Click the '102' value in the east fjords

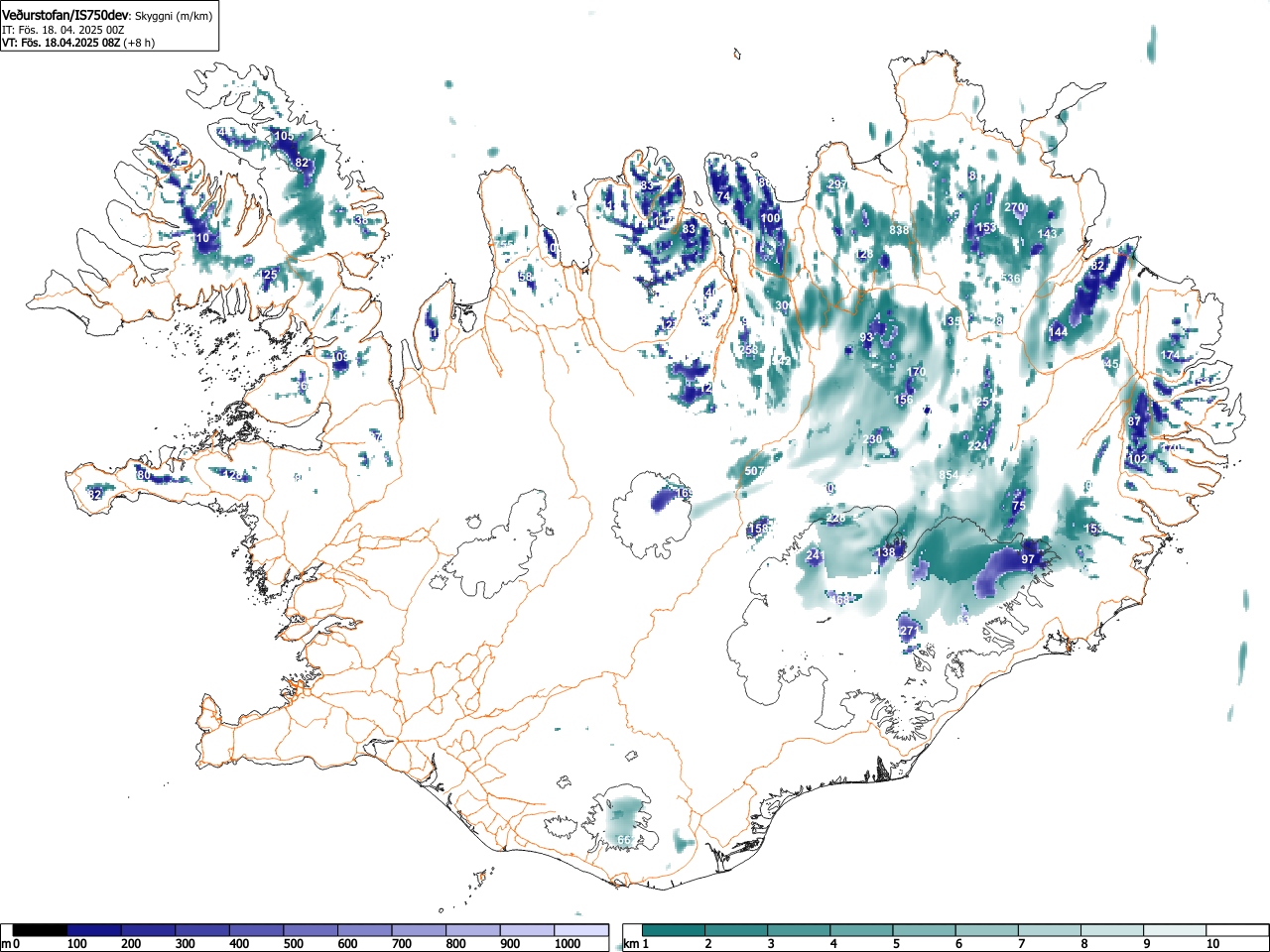click(1138, 459)
